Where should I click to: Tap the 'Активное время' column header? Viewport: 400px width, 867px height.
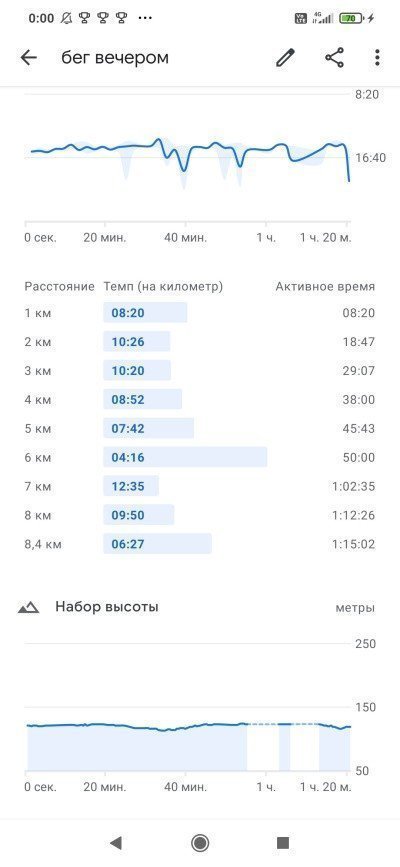tap(325, 286)
